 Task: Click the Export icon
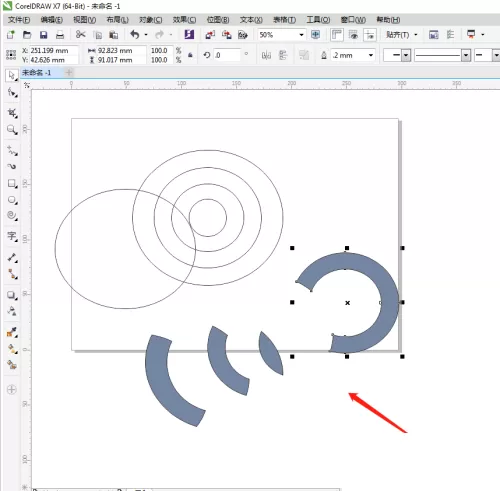(227, 35)
